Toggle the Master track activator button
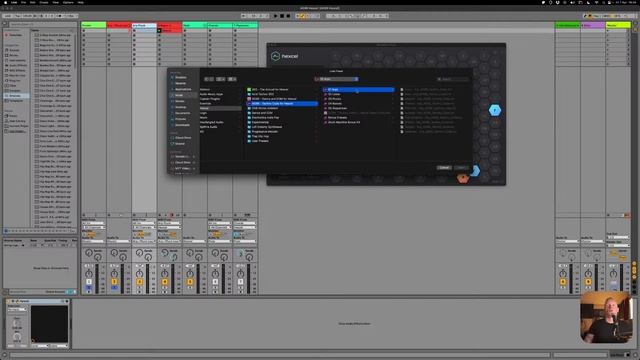This screenshot has height=360, width=640. [x=613, y=282]
